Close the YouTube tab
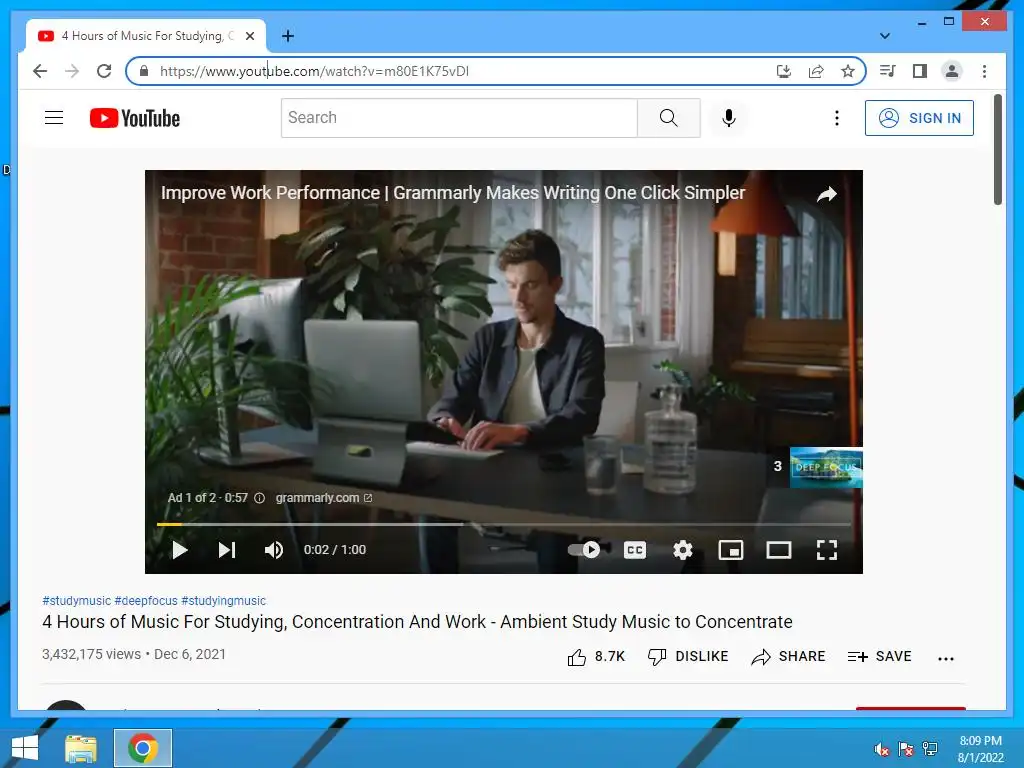1024x768 pixels. pyautogui.click(x=249, y=36)
